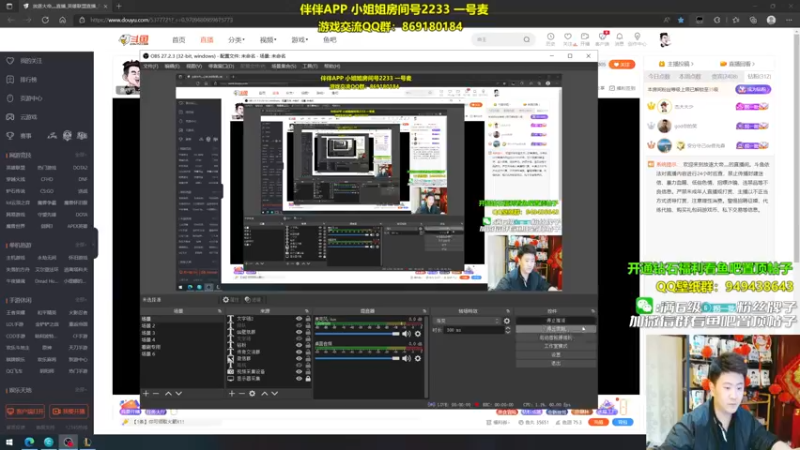Mute the 麦克风/Aux speaker icon
Image resolution: width=800 pixels, height=450 pixels.
406,334
